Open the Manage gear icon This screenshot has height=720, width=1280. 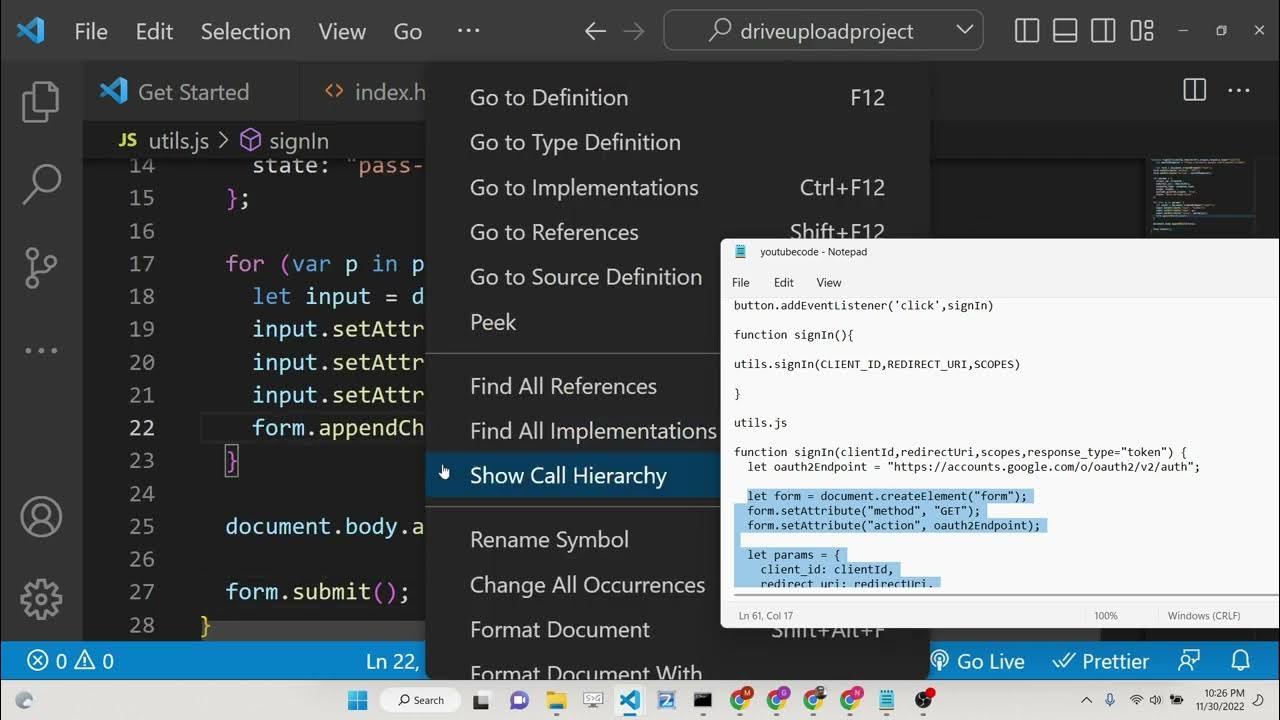41,599
